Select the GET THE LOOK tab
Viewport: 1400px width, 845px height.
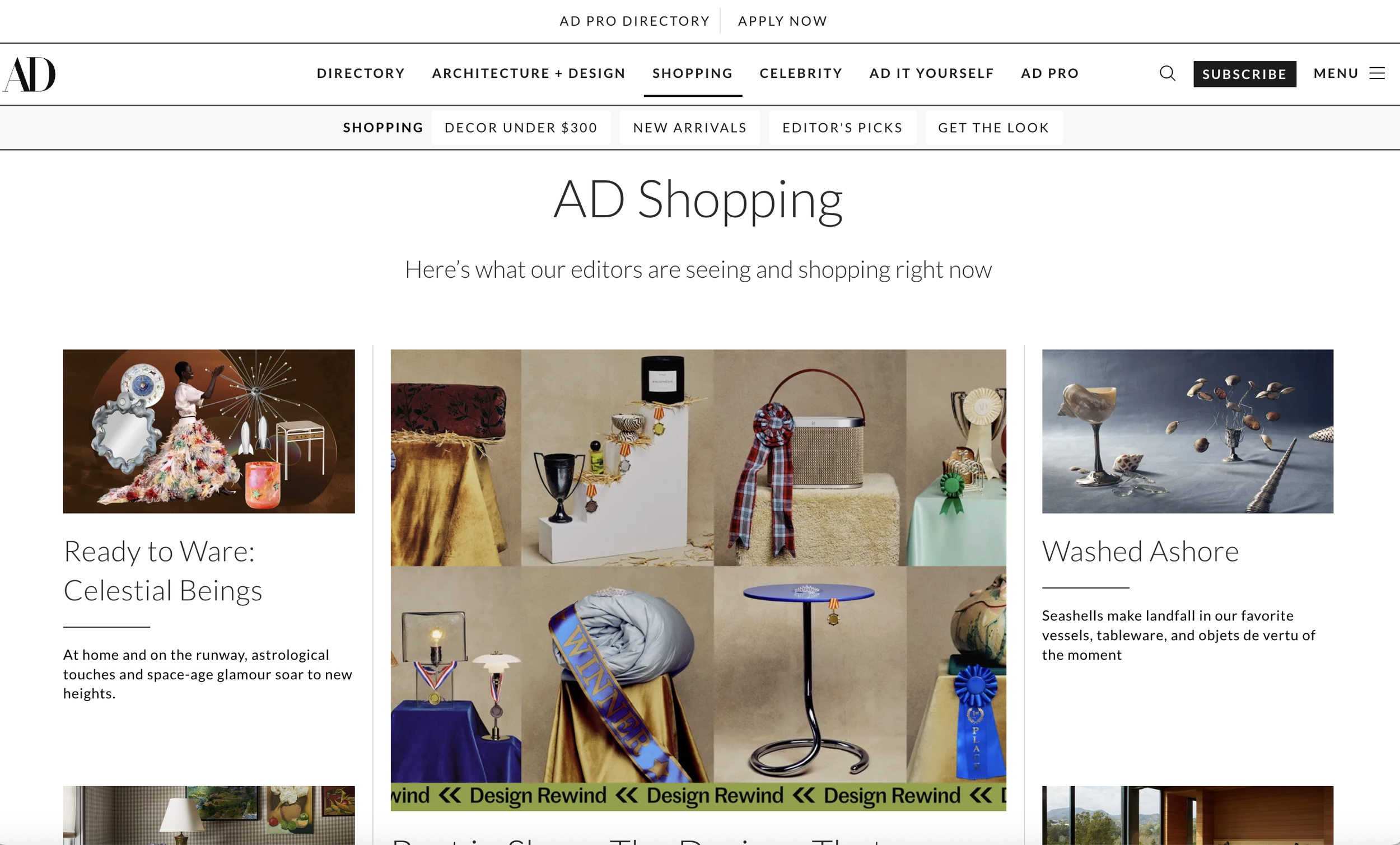[993, 127]
